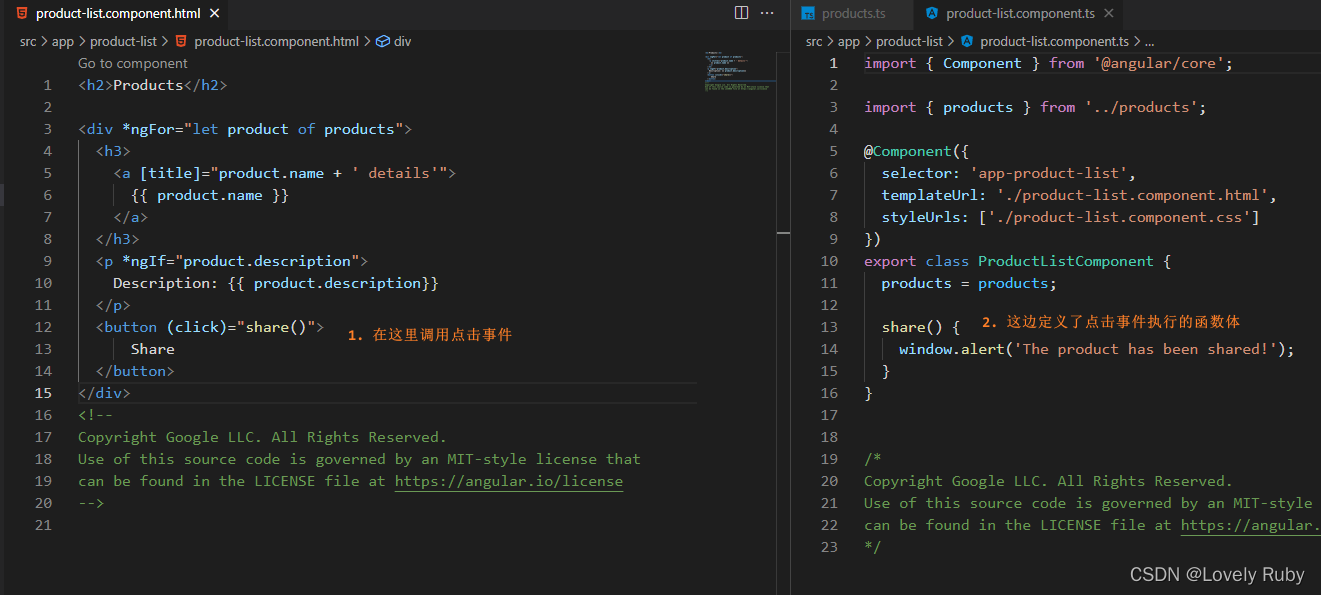Click the import Component from '@angular/core' line
This screenshot has height=595, width=1321.
[1049, 63]
